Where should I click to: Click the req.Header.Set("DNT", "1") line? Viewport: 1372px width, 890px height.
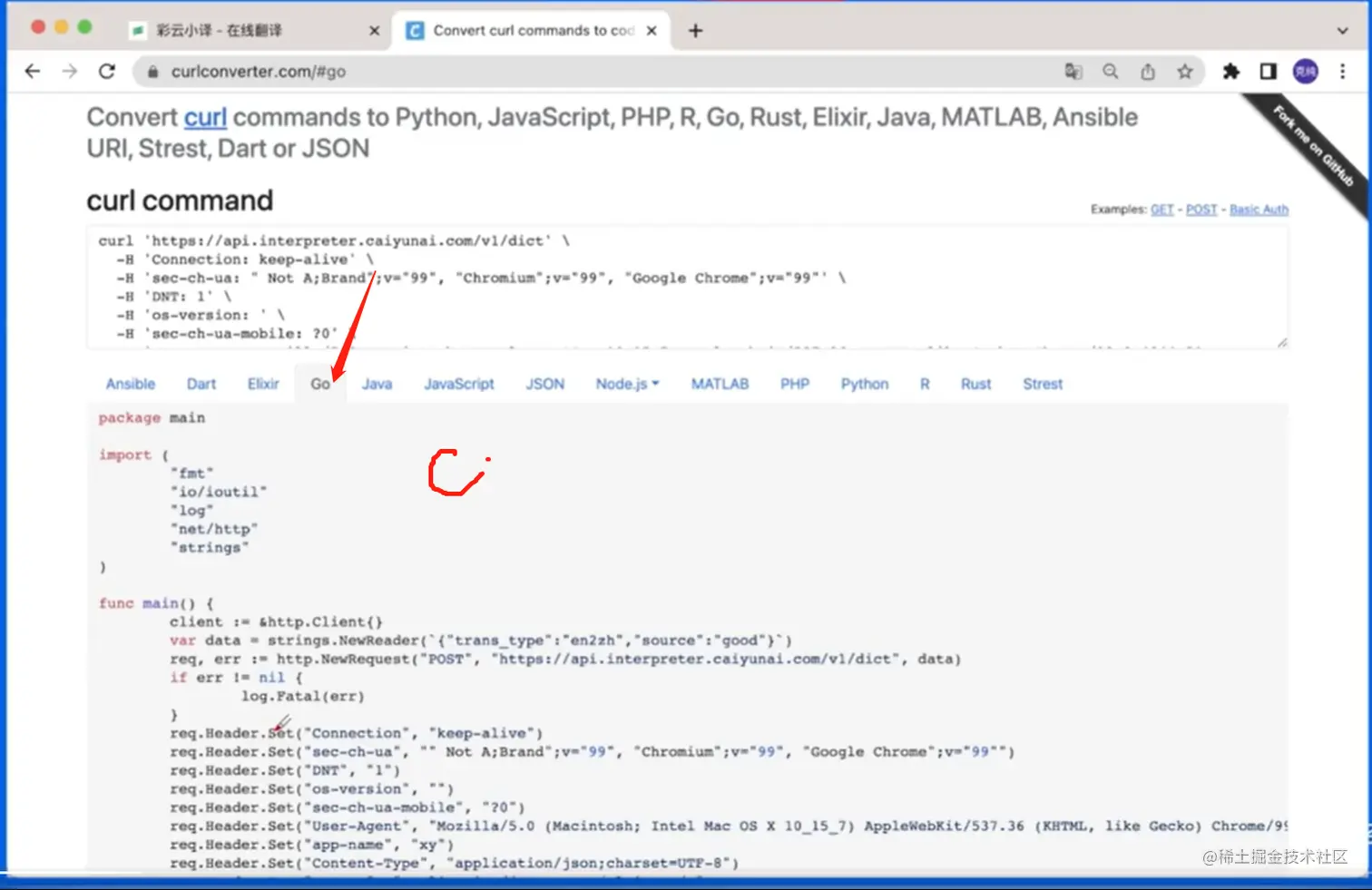[284, 771]
